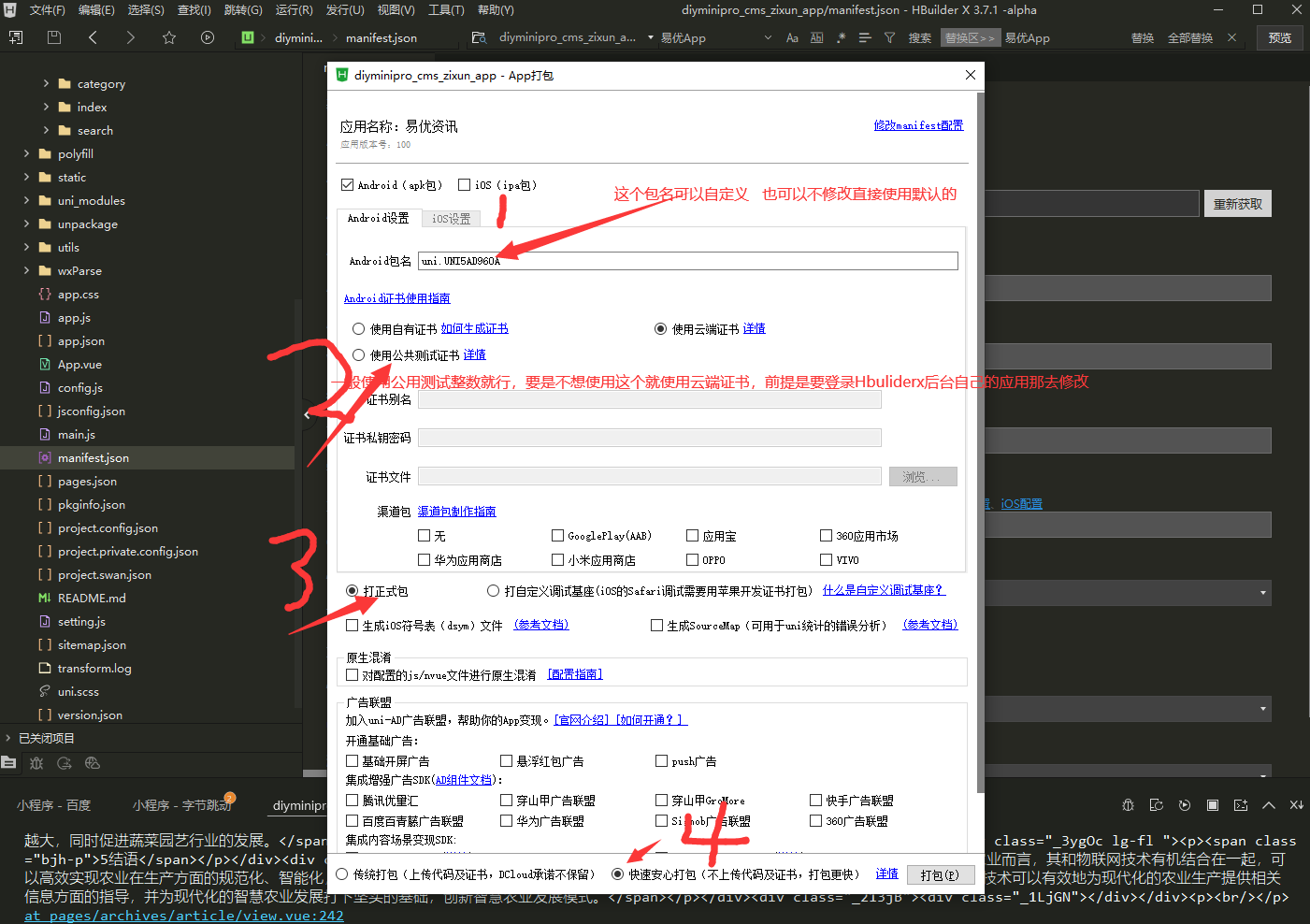This screenshot has height=924, width=1310.
Task: Click the bug debug icon in status bar
Action: pyautogui.click(x=36, y=763)
